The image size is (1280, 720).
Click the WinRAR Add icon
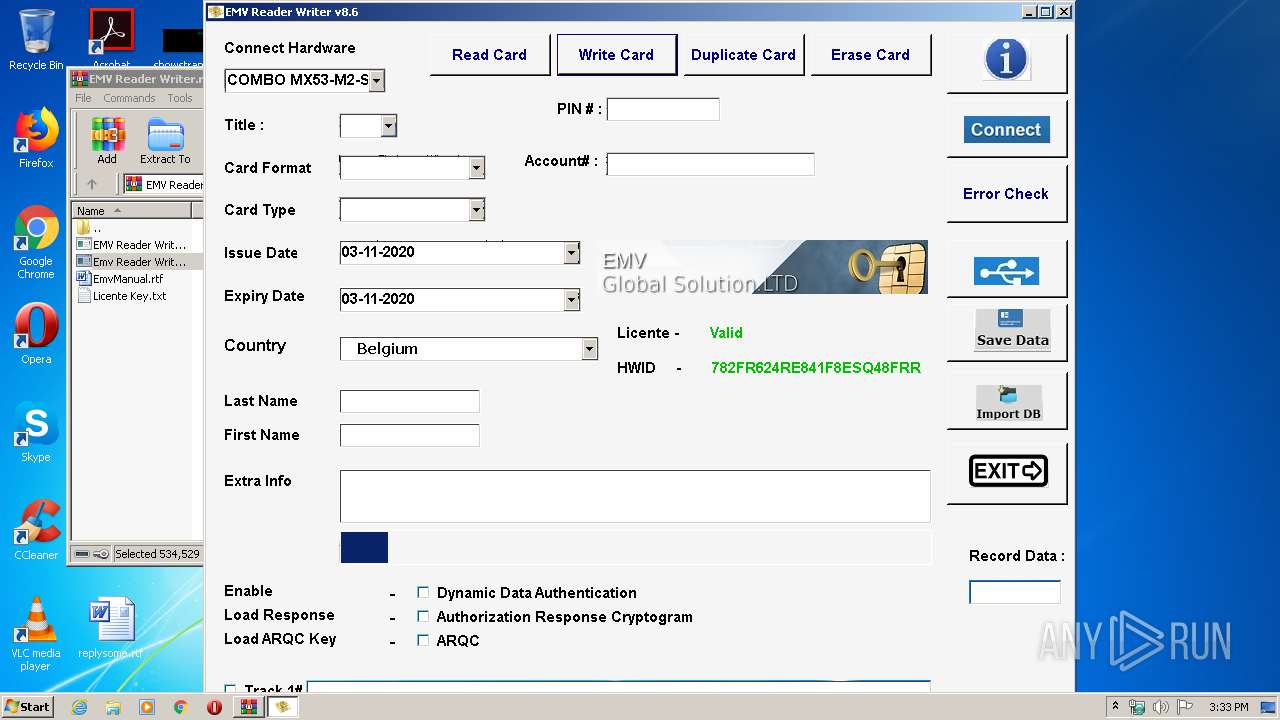[107, 141]
